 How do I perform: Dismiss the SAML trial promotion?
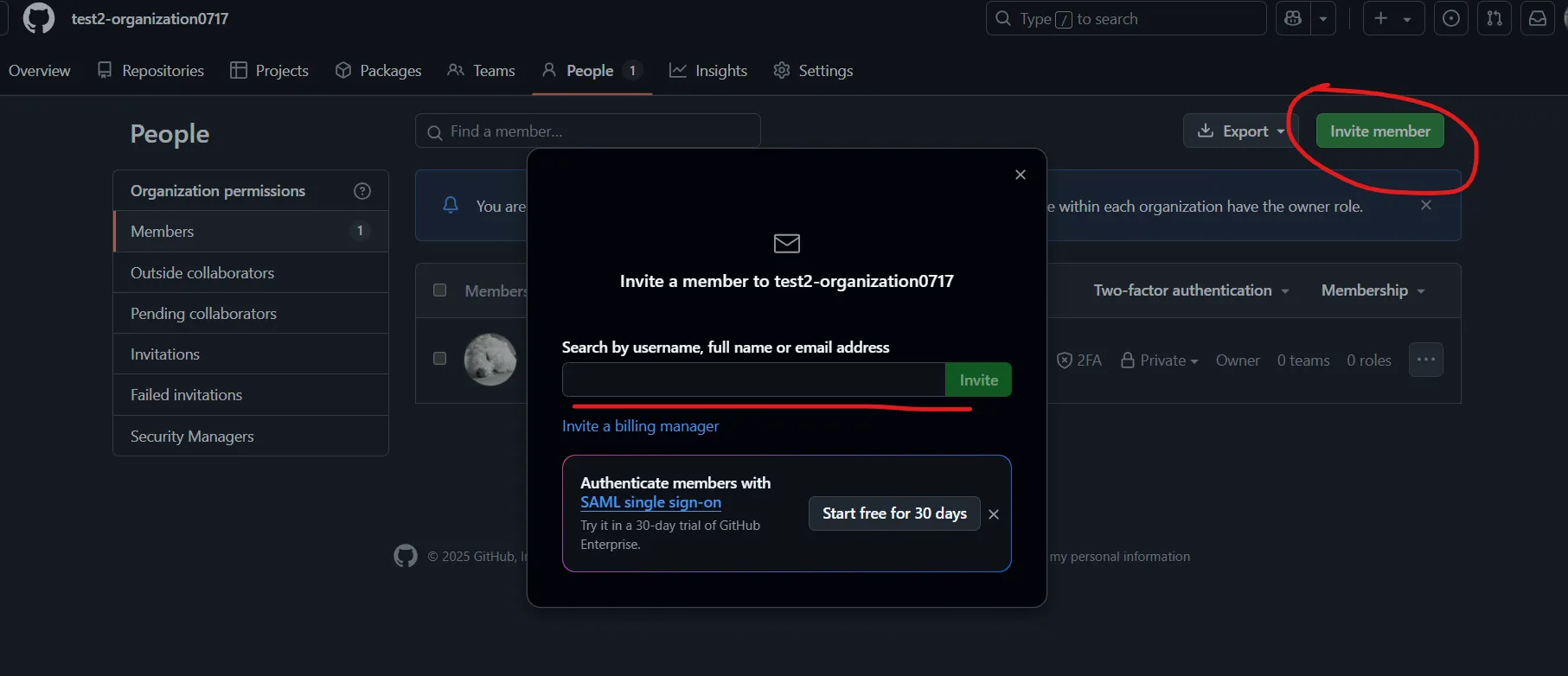point(994,514)
